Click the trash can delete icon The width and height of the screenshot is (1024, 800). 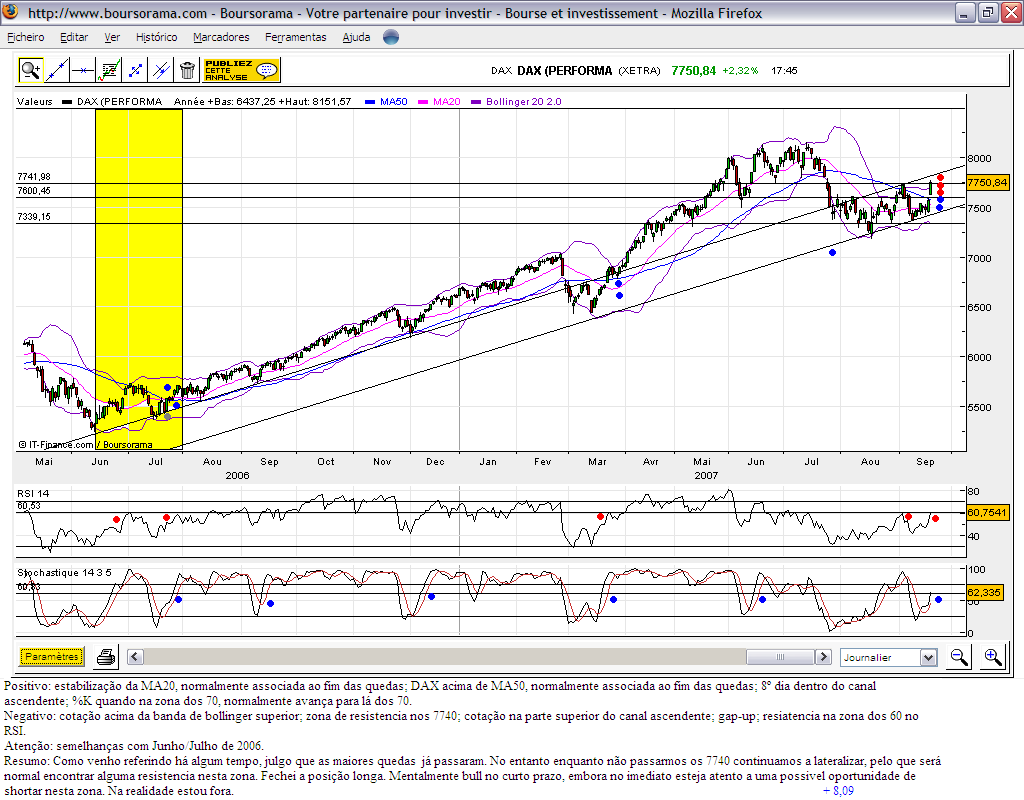click(x=187, y=70)
